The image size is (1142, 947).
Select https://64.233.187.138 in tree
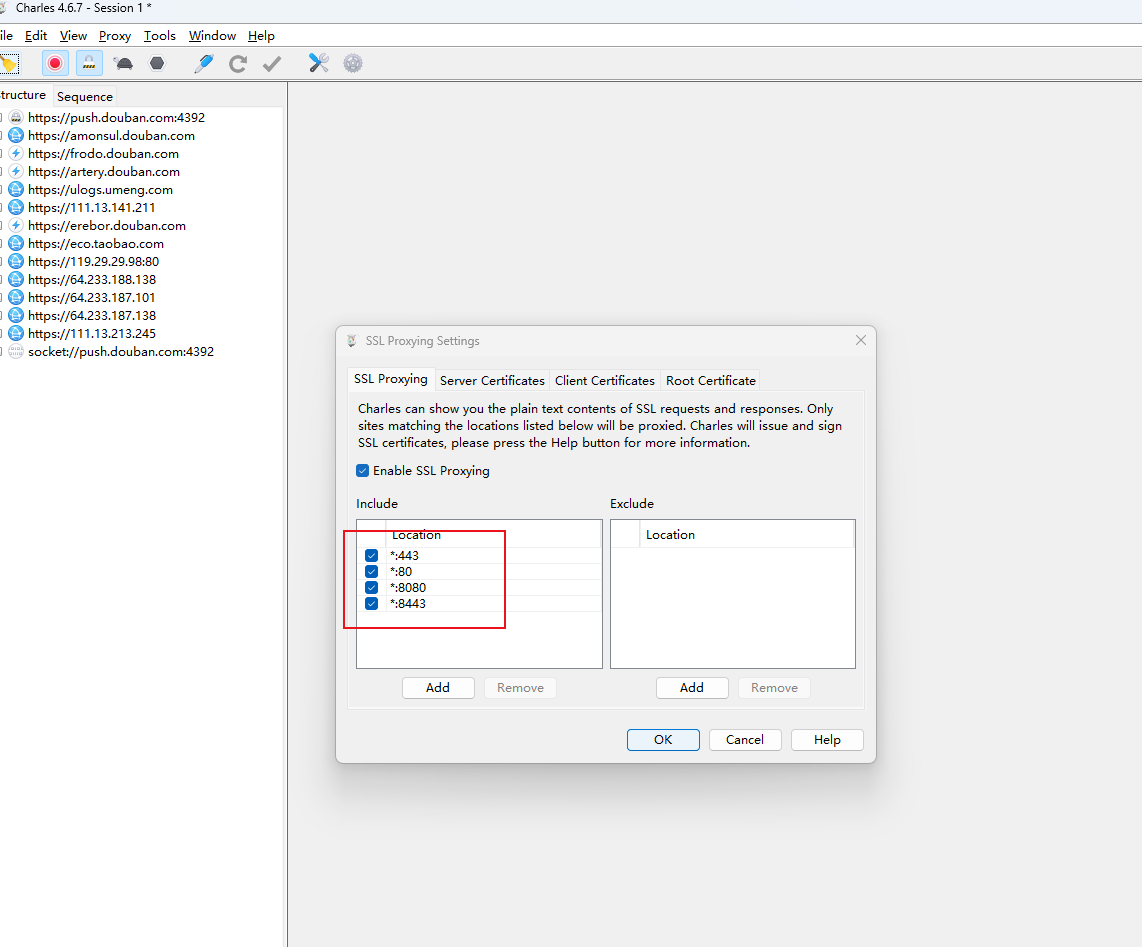tap(92, 315)
